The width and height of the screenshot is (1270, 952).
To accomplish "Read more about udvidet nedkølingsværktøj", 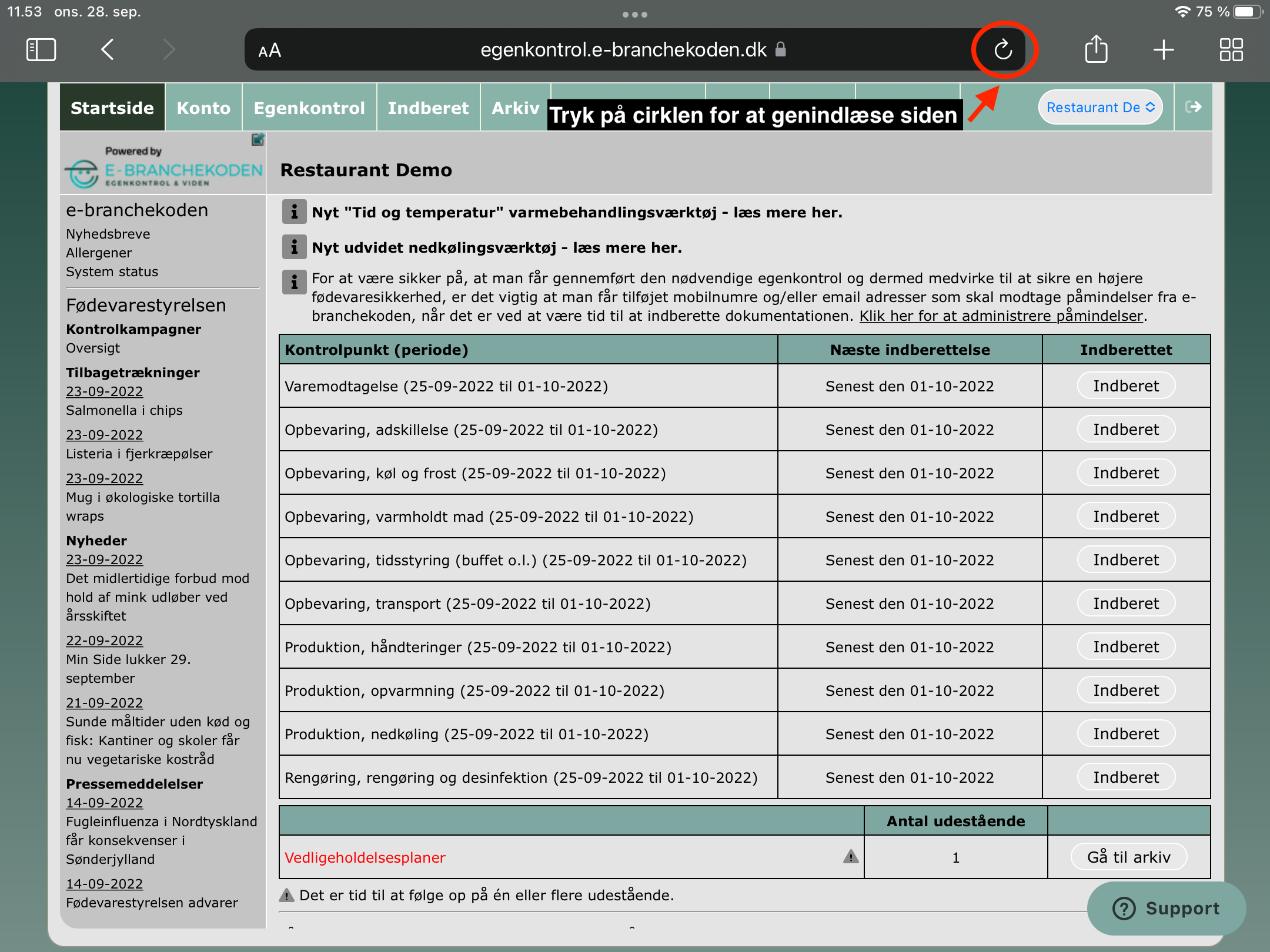I will coord(497,247).
